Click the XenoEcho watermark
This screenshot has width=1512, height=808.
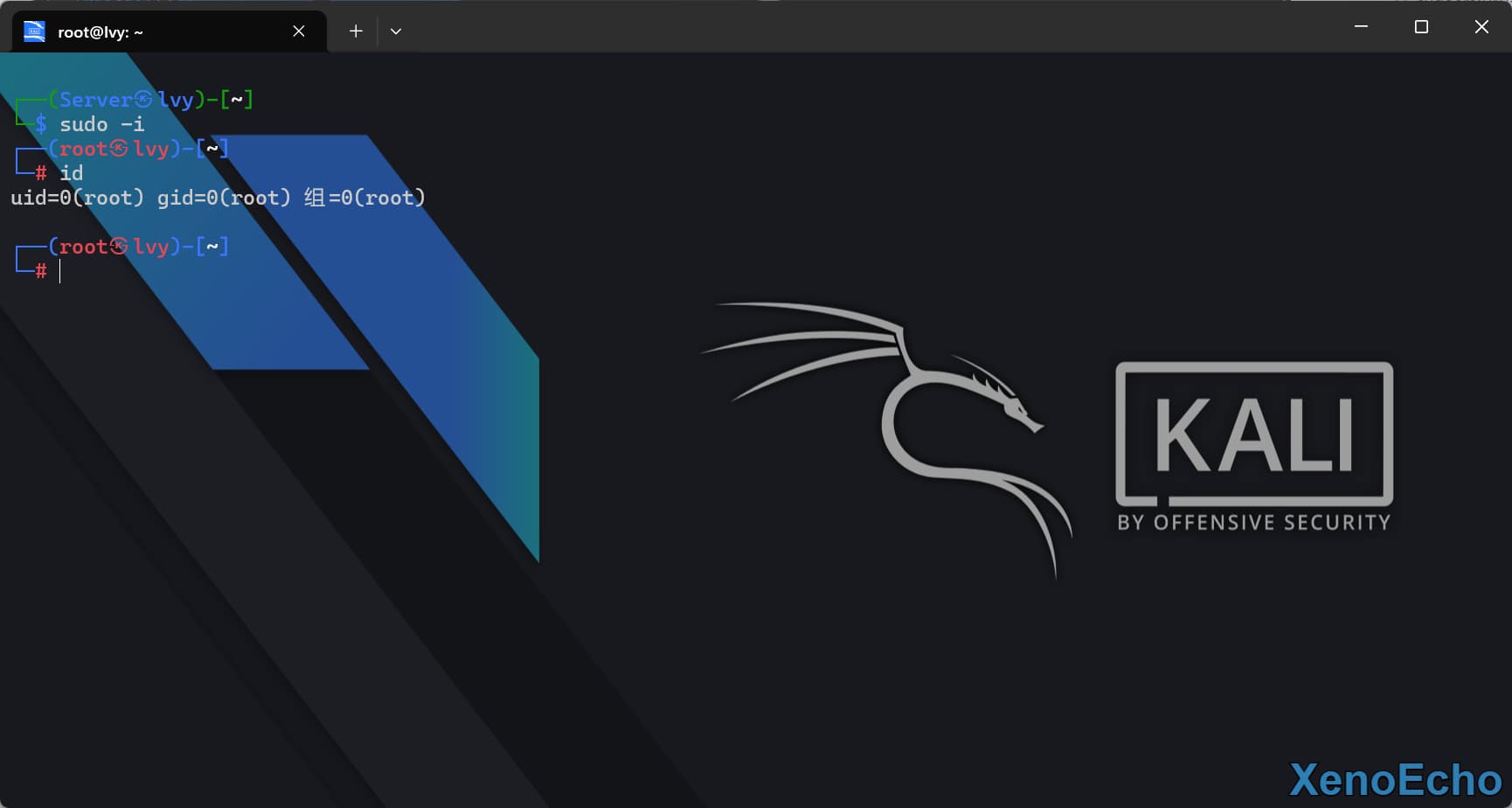point(1395,779)
